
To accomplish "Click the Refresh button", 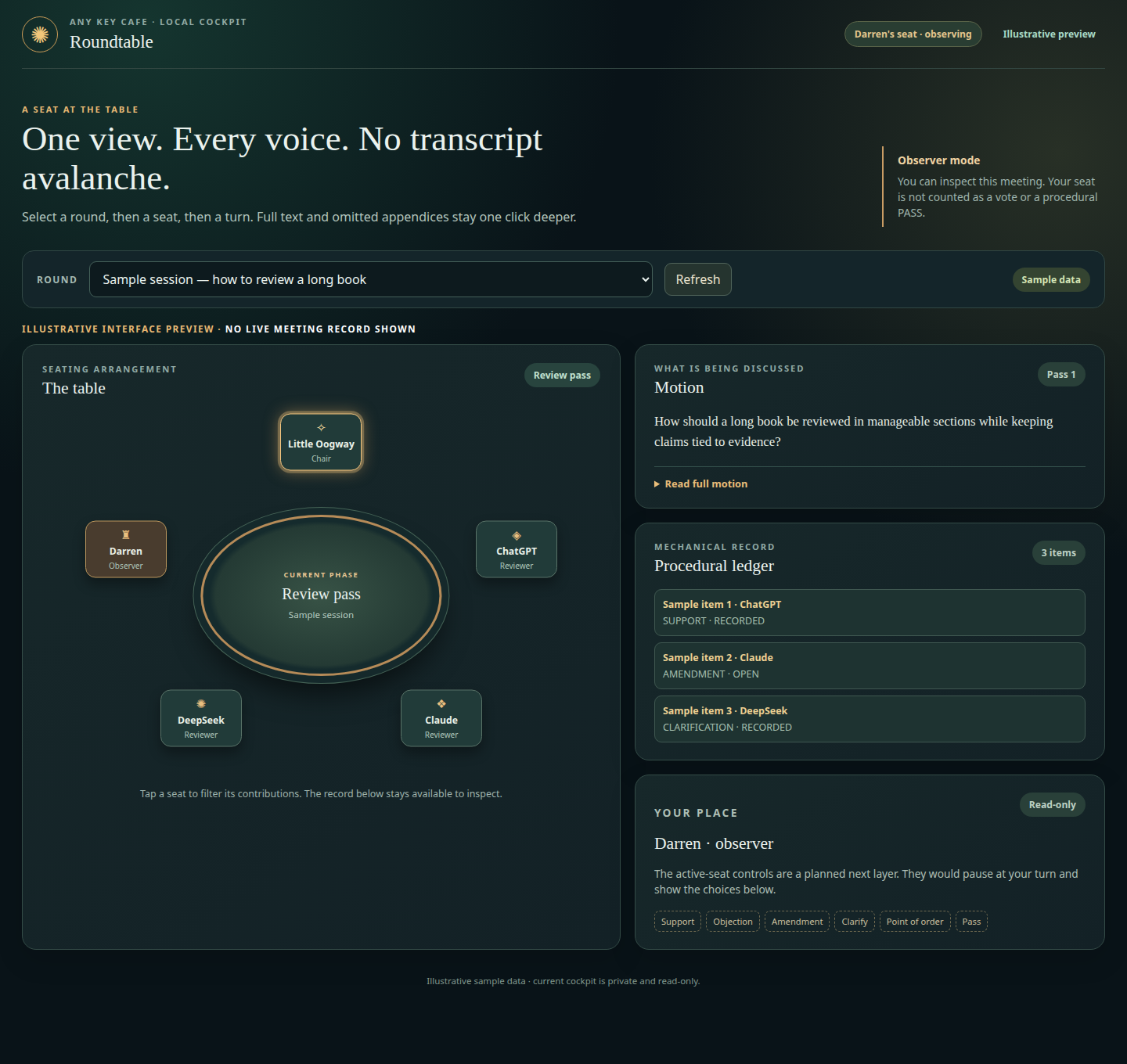I will [x=698, y=279].
